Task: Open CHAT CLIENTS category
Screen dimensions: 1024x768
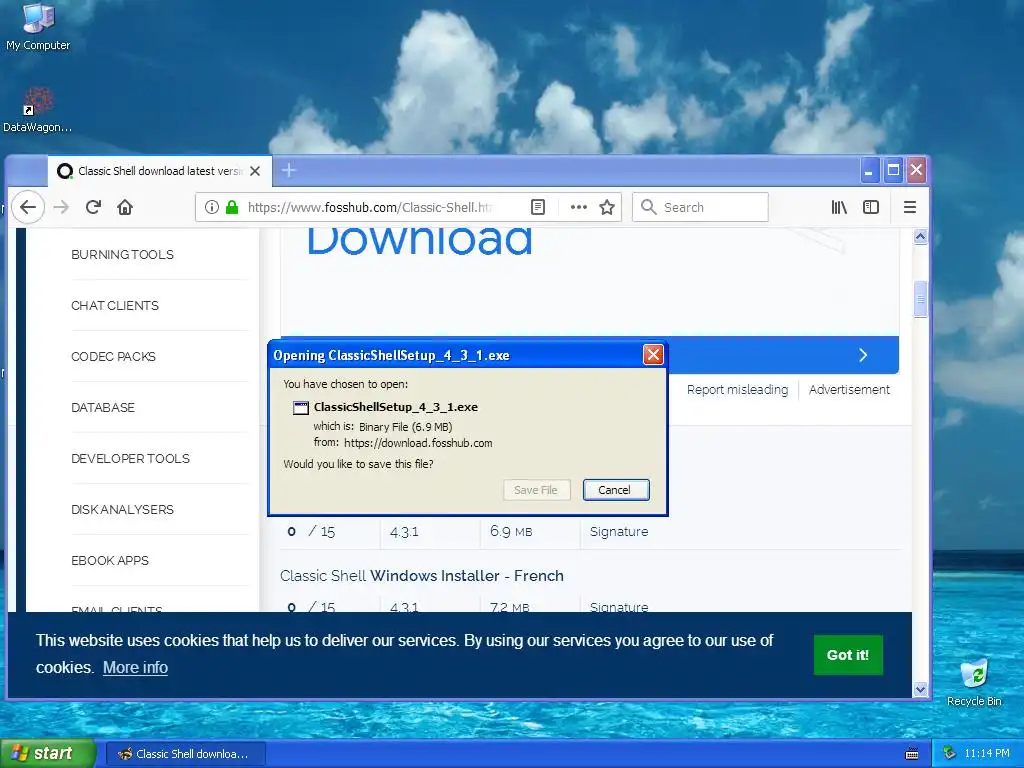Action: (x=115, y=306)
